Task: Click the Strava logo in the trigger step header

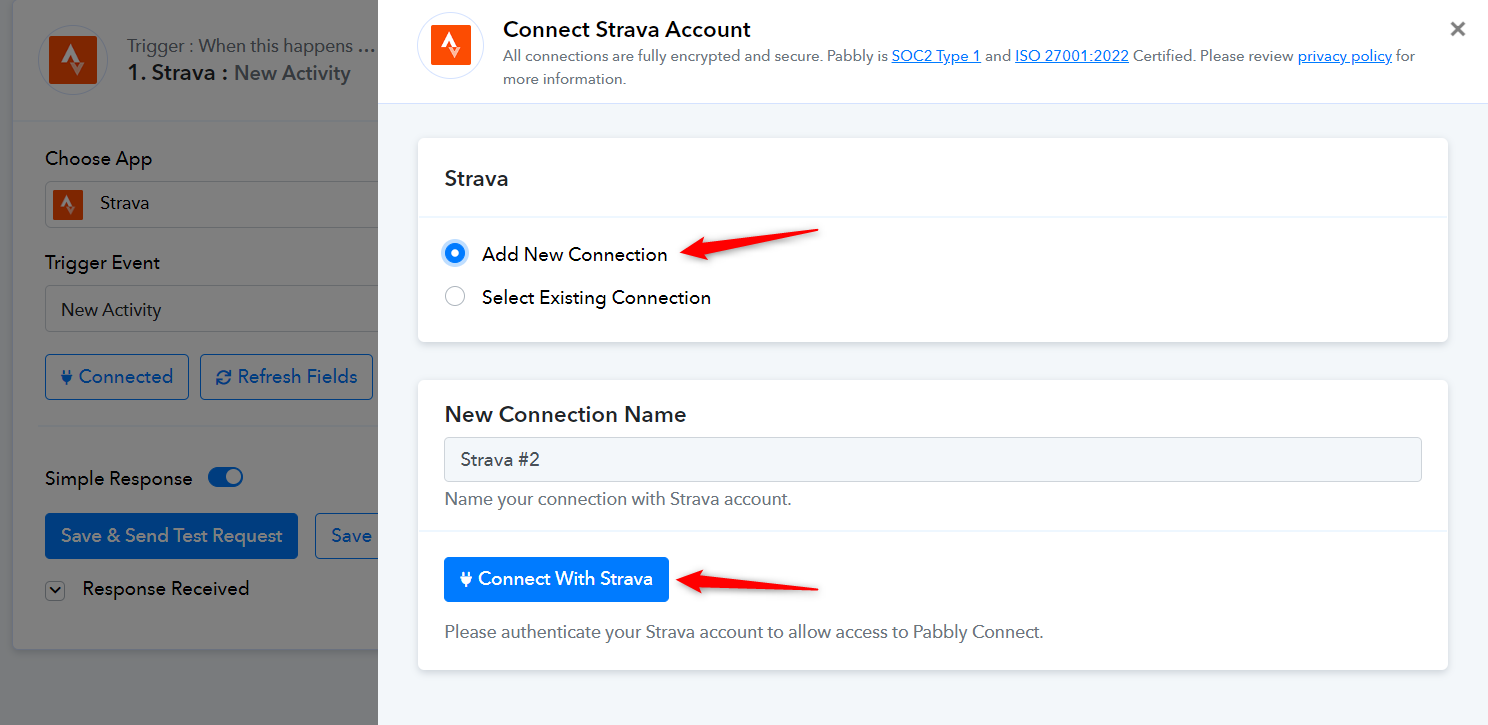Action: pos(72,60)
